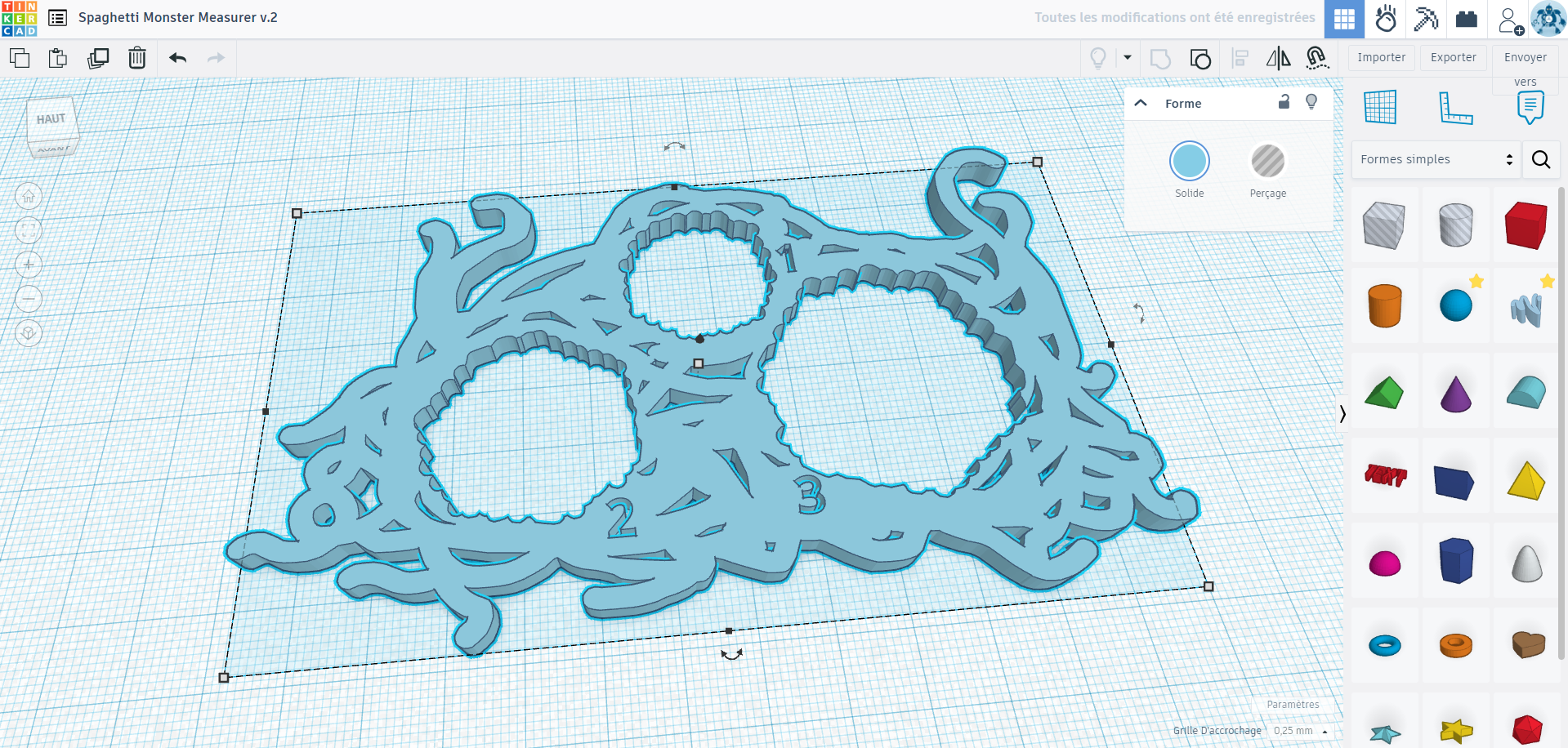Click the Group shapes icon
Screen dimensions: 1568x748
point(1160,59)
